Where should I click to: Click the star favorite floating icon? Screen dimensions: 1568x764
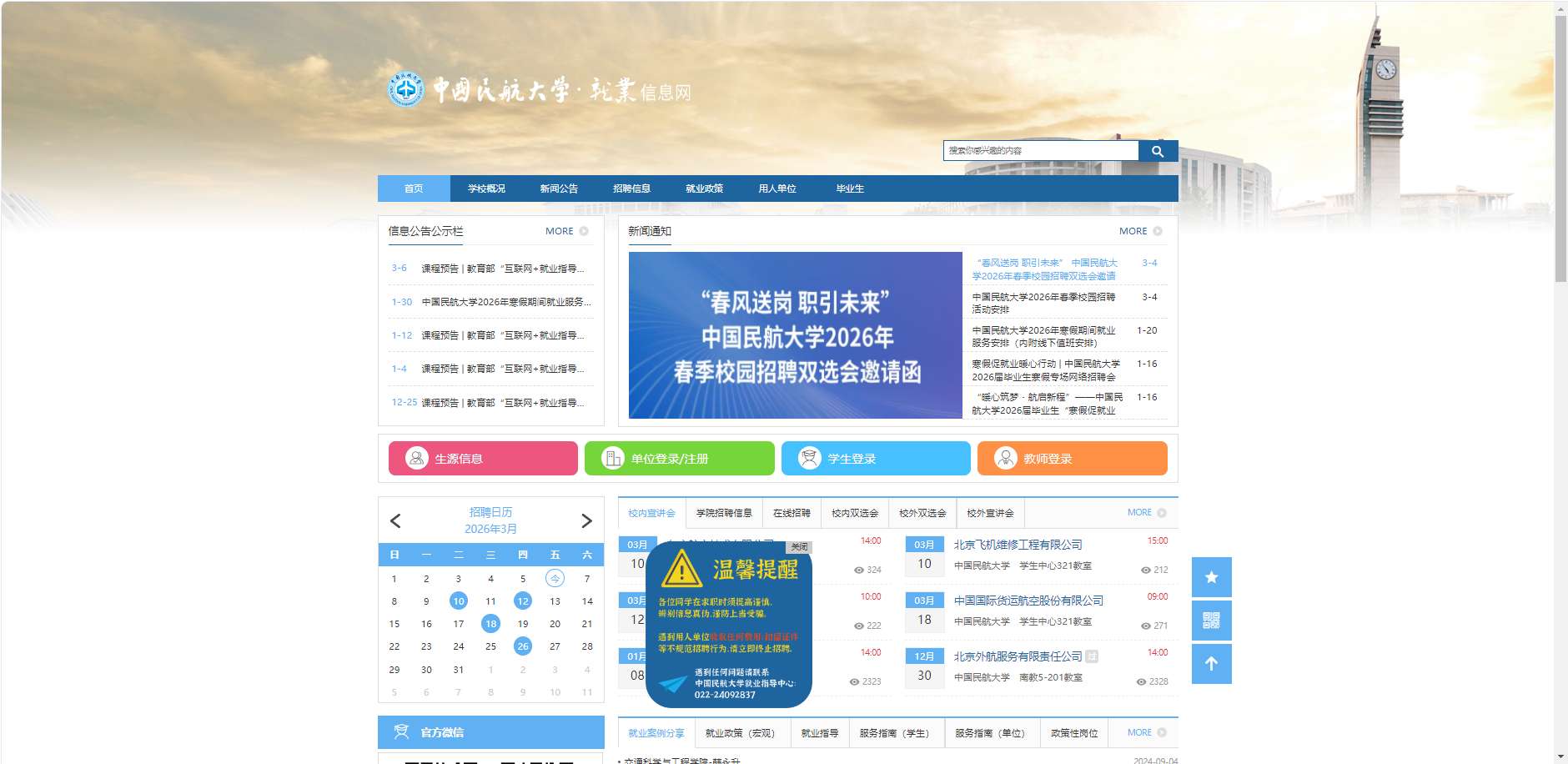click(1211, 577)
